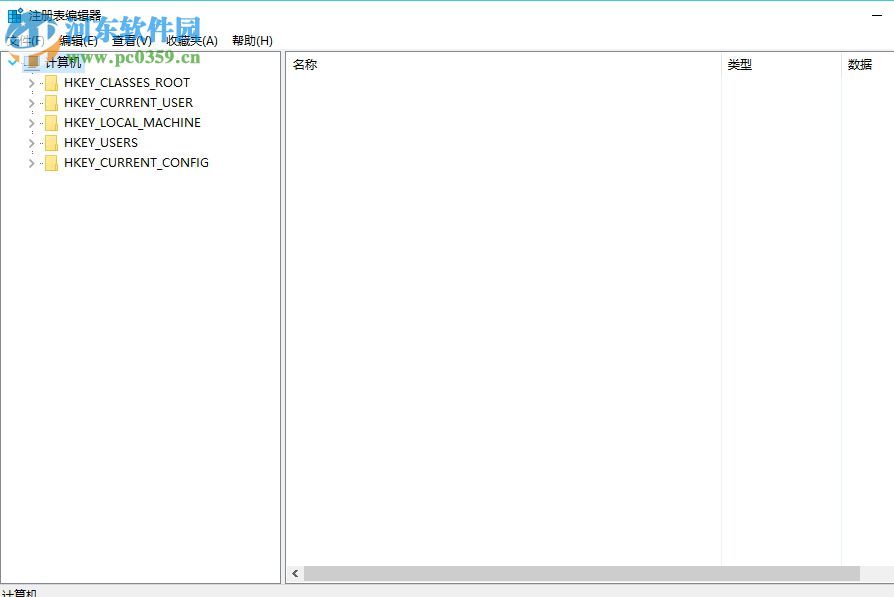894x597 pixels.
Task: Minimize the Registry Editor window
Action: [877, 15]
